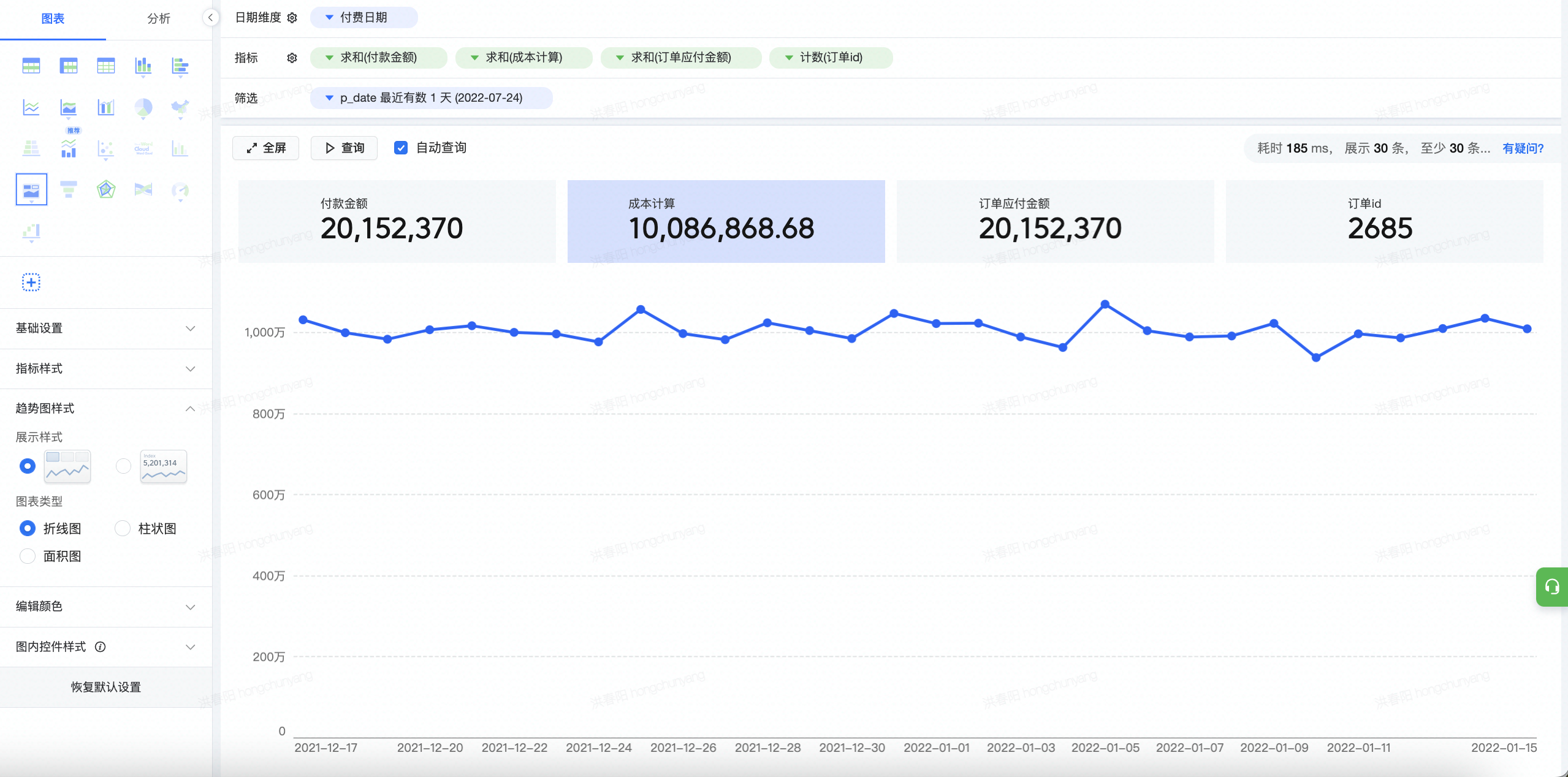Select cards-with-trend display style radio
This screenshot has height=777, width=1568.
point(28,466)
